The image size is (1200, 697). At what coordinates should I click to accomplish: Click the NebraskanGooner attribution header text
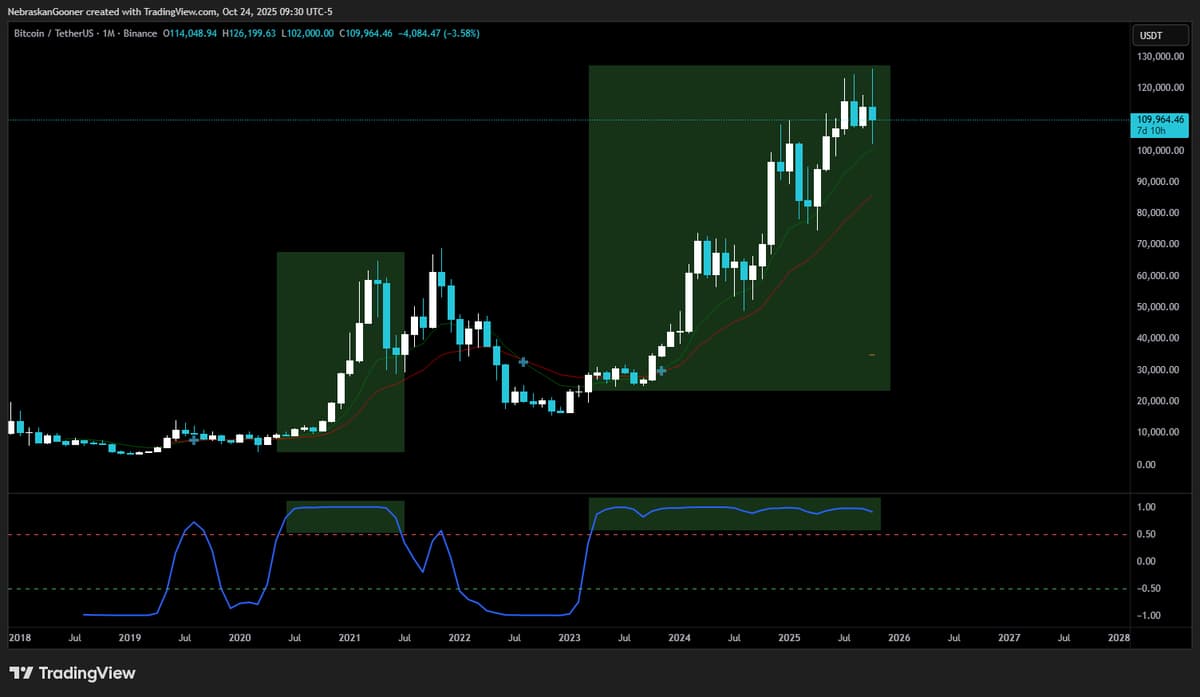[170, 11]
